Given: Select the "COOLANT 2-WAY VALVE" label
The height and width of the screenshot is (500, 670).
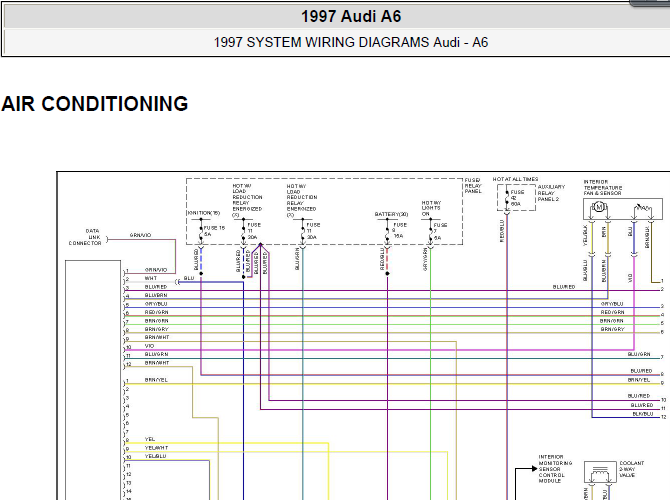Looking at the screenshot, I should [632, 469].
